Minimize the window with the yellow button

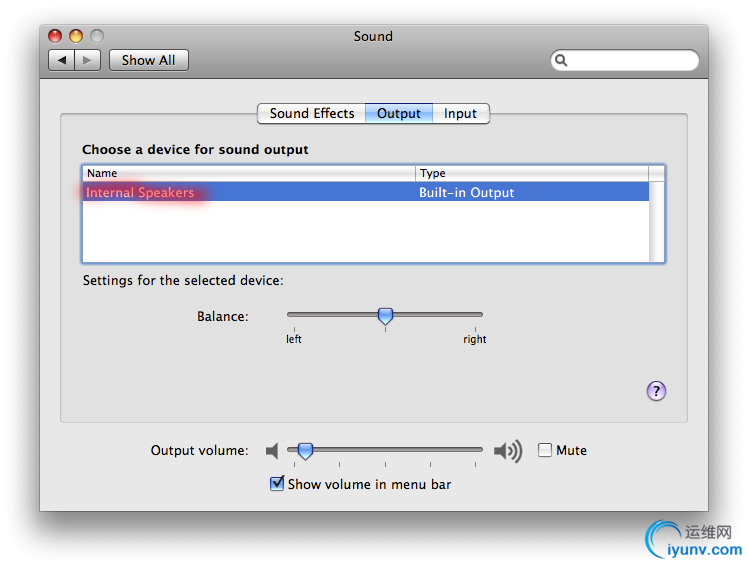76,36
